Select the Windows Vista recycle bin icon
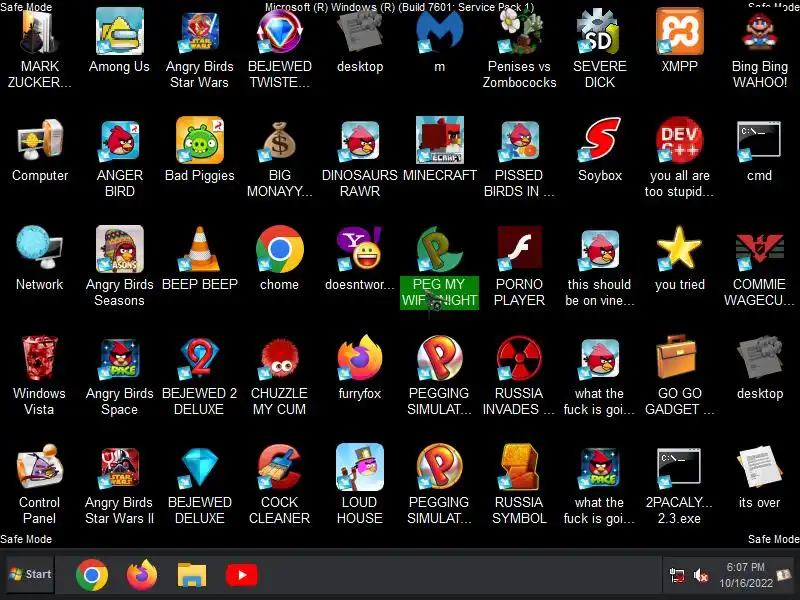 point(39,358)
